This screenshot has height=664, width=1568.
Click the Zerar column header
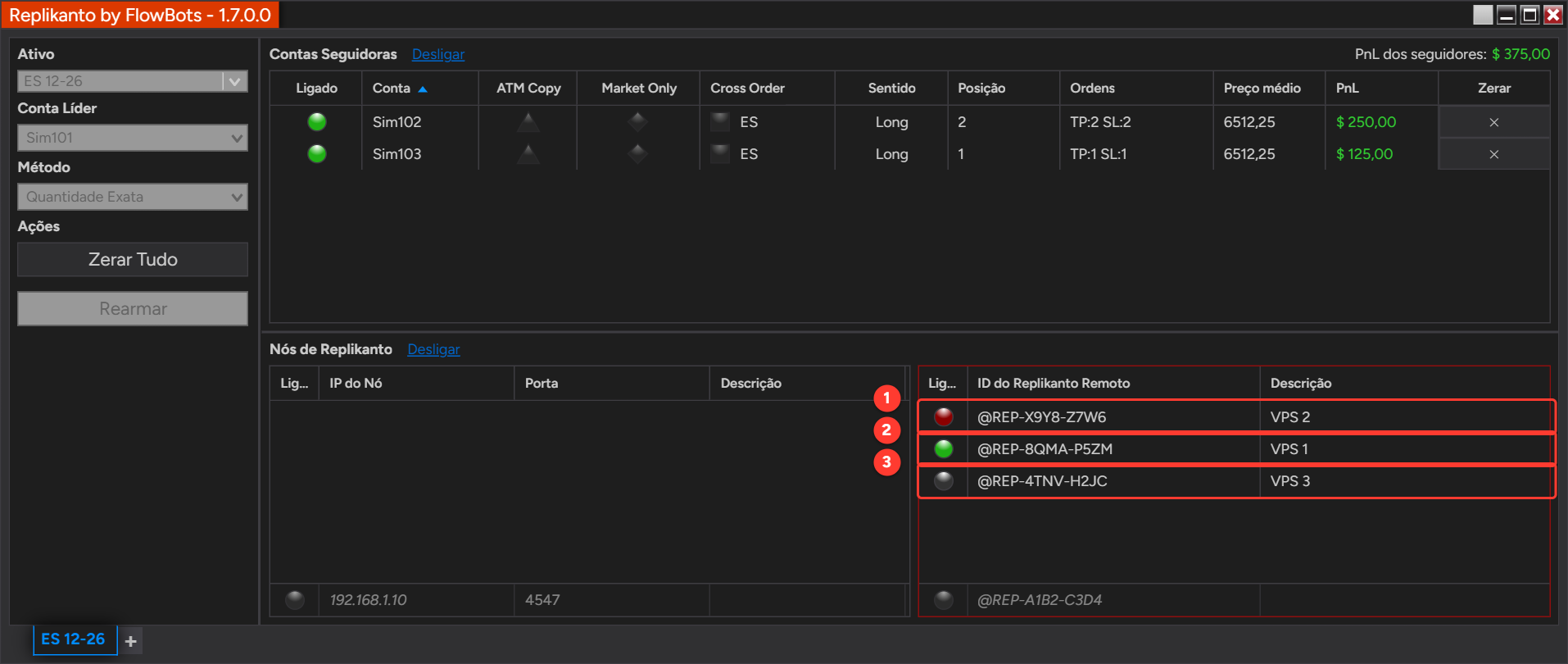pos(1493,88)
